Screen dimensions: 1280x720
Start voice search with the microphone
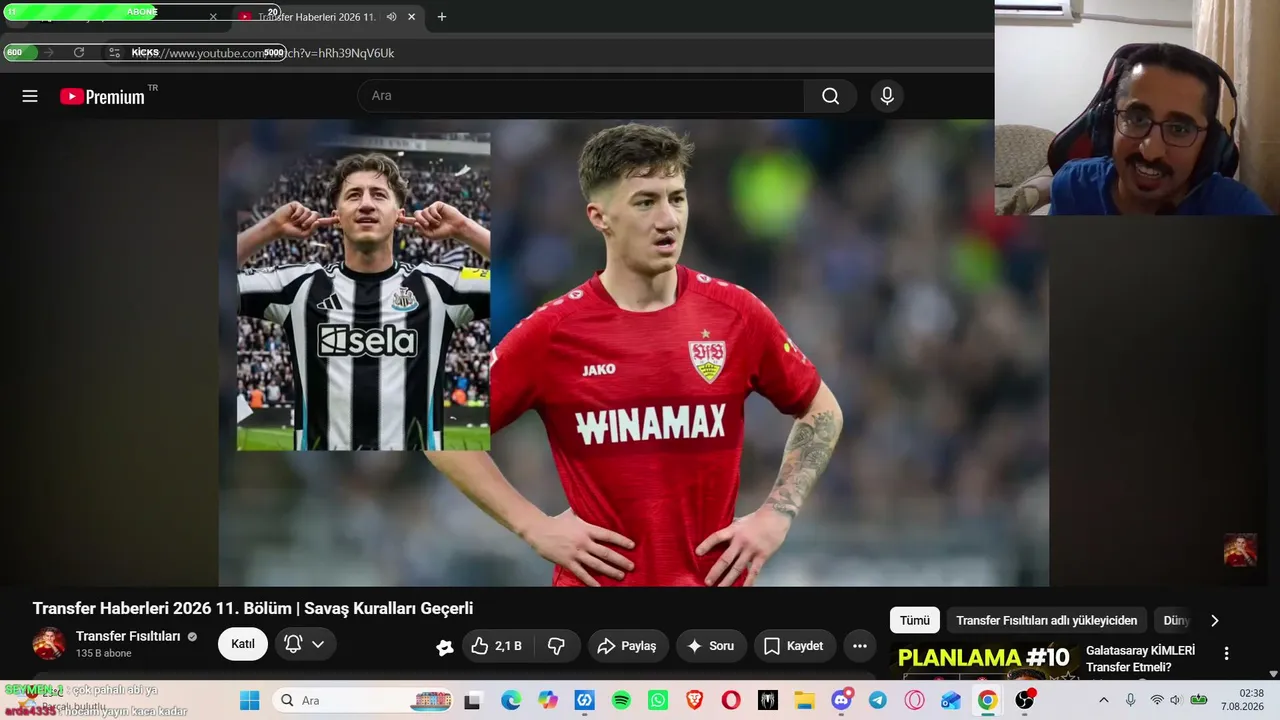886,96
